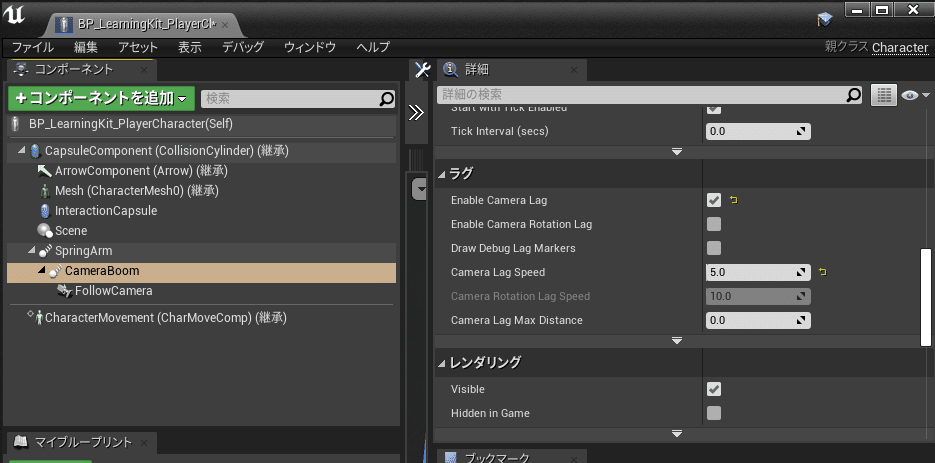The image size is (935, 463).
Task: Click the コンポーネントを追加 button
Action: [x=101, y=98]
